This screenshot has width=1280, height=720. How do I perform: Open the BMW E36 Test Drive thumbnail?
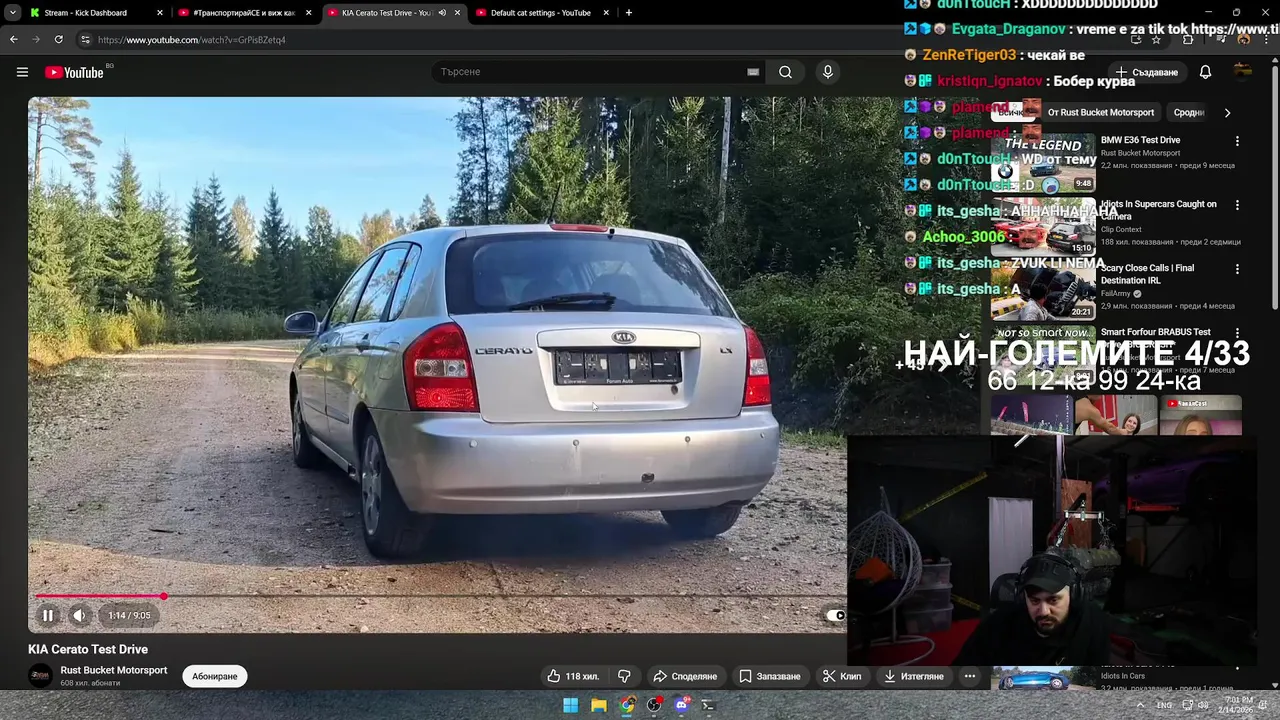pyautogui.click(x=1043, y=163)
